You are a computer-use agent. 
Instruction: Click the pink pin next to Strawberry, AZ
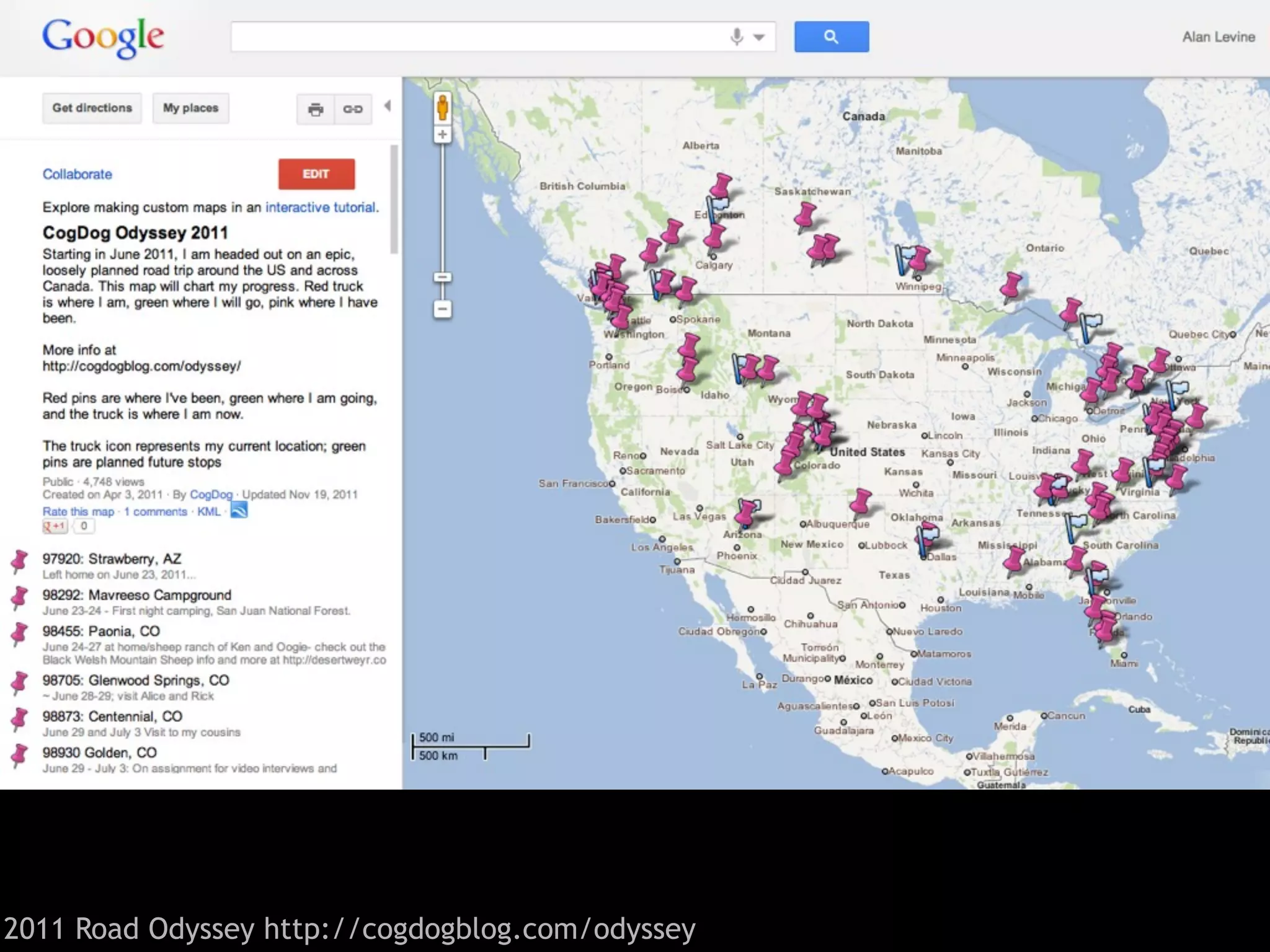tap(19, 561)
